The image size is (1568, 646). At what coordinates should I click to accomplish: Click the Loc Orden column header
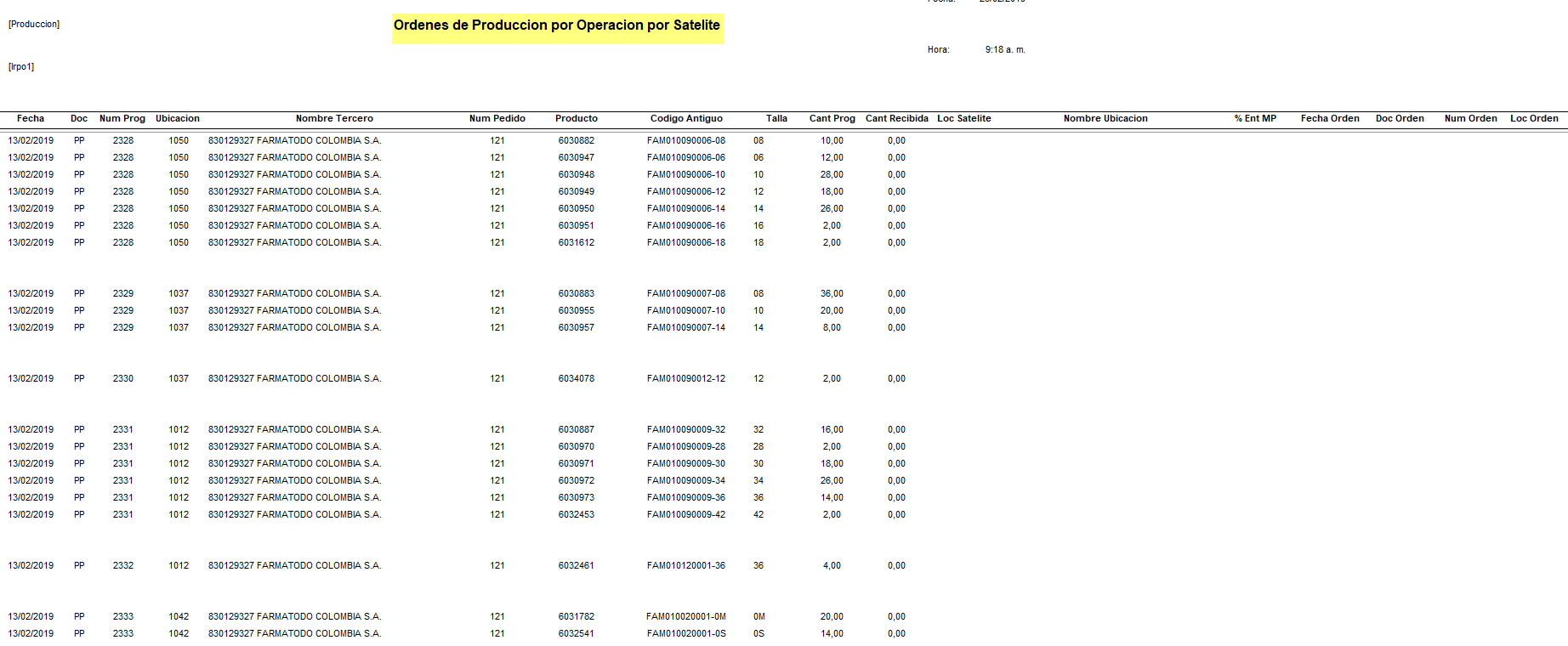click(1534, 118)
